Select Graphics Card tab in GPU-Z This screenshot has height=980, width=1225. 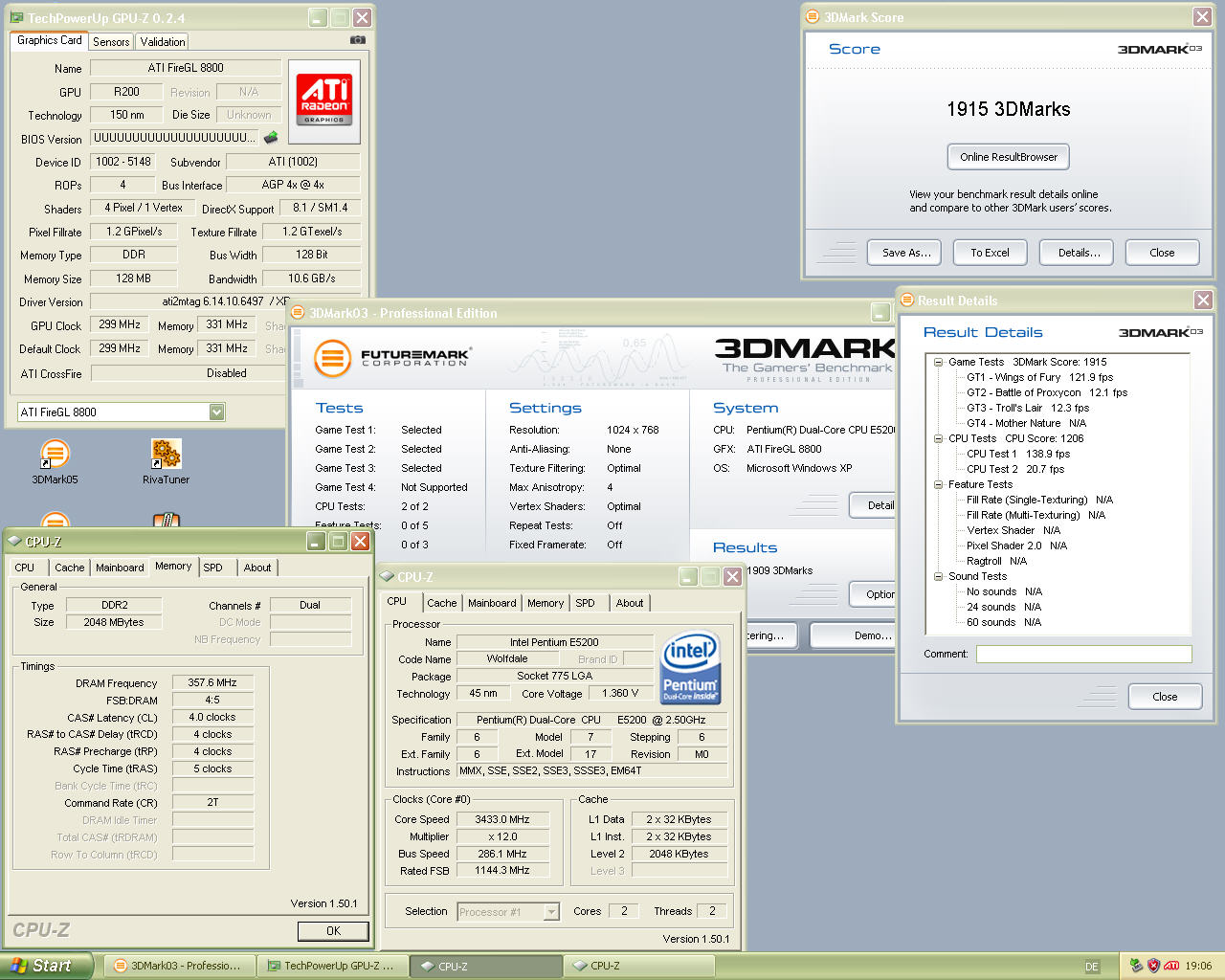pos(50,40)
